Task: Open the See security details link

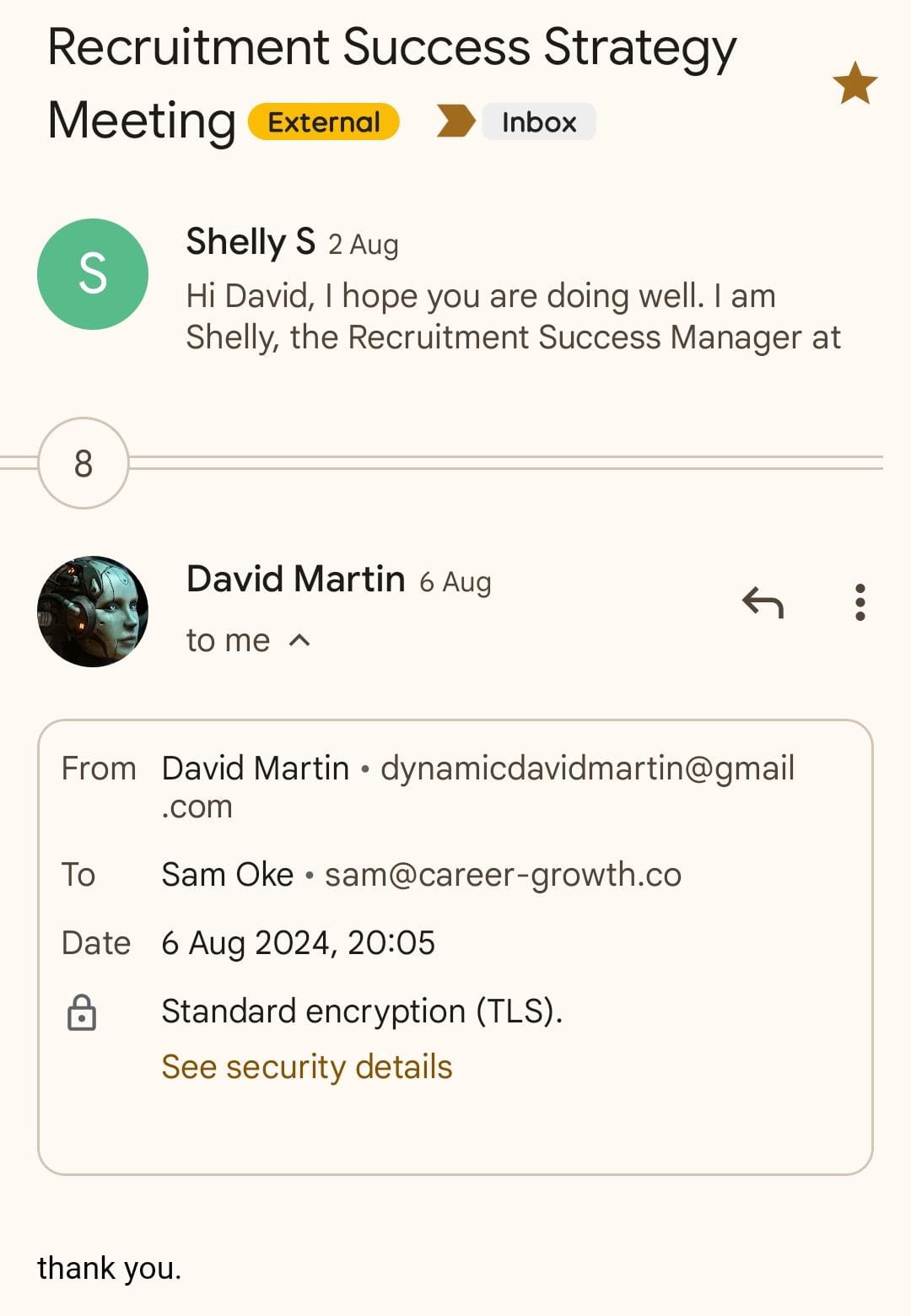Action: pos(307,1067)
